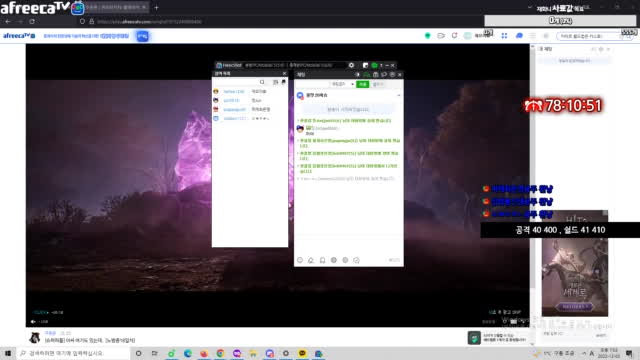The width and height of the screenshot is (640, 360).
Task: Toggle the pin icon in the chat window header
Action: [358, 75]
